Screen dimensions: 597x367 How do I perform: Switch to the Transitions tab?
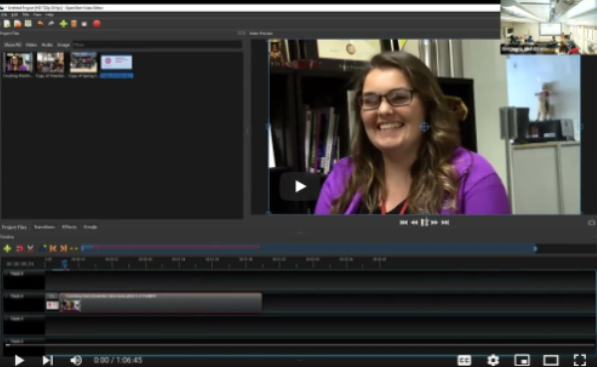click(x=44, y=227)
